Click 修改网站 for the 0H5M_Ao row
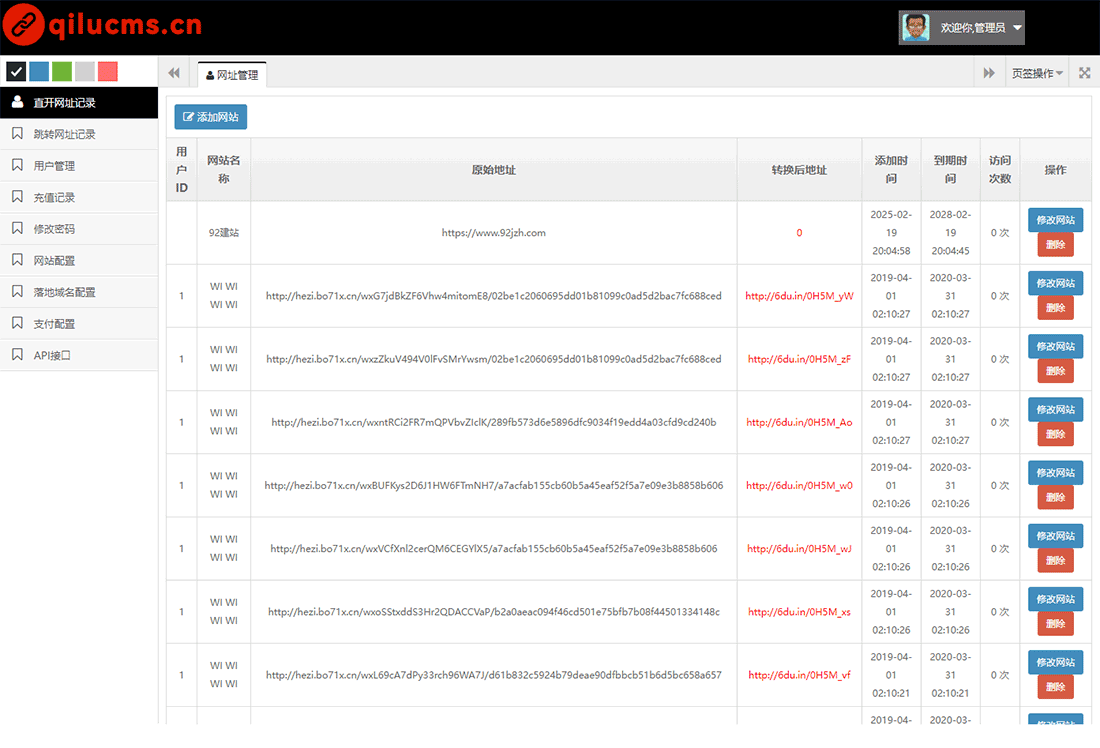The image size is (1100, 748). 1056,409
